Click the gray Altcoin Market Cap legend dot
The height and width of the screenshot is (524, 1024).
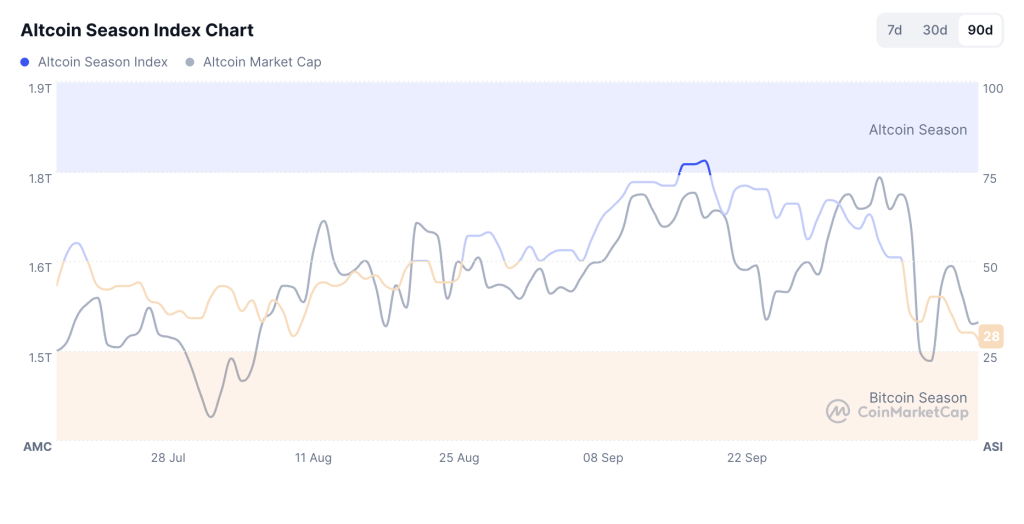pos(190,62)
